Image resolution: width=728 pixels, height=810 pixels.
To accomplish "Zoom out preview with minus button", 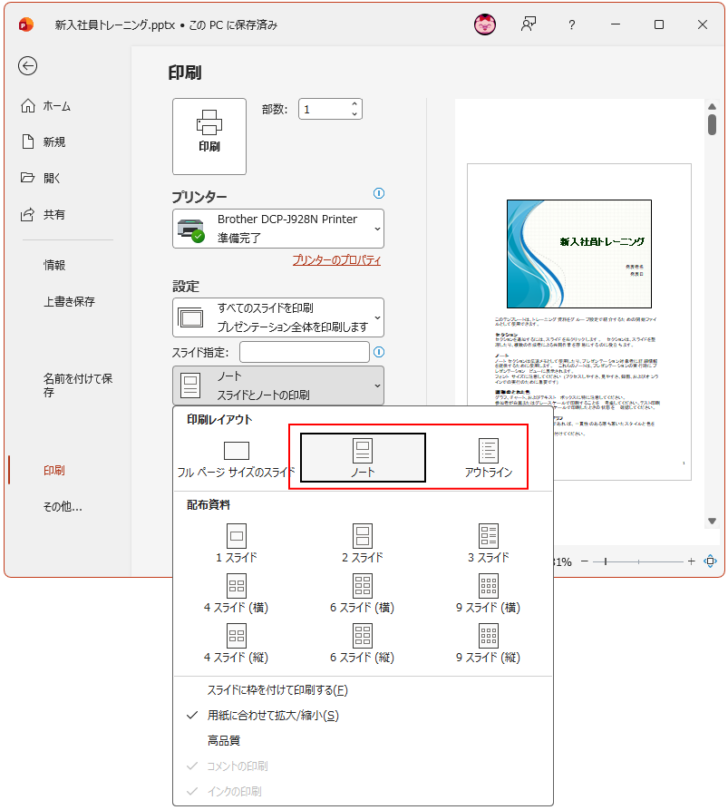I will coord(584,562).
